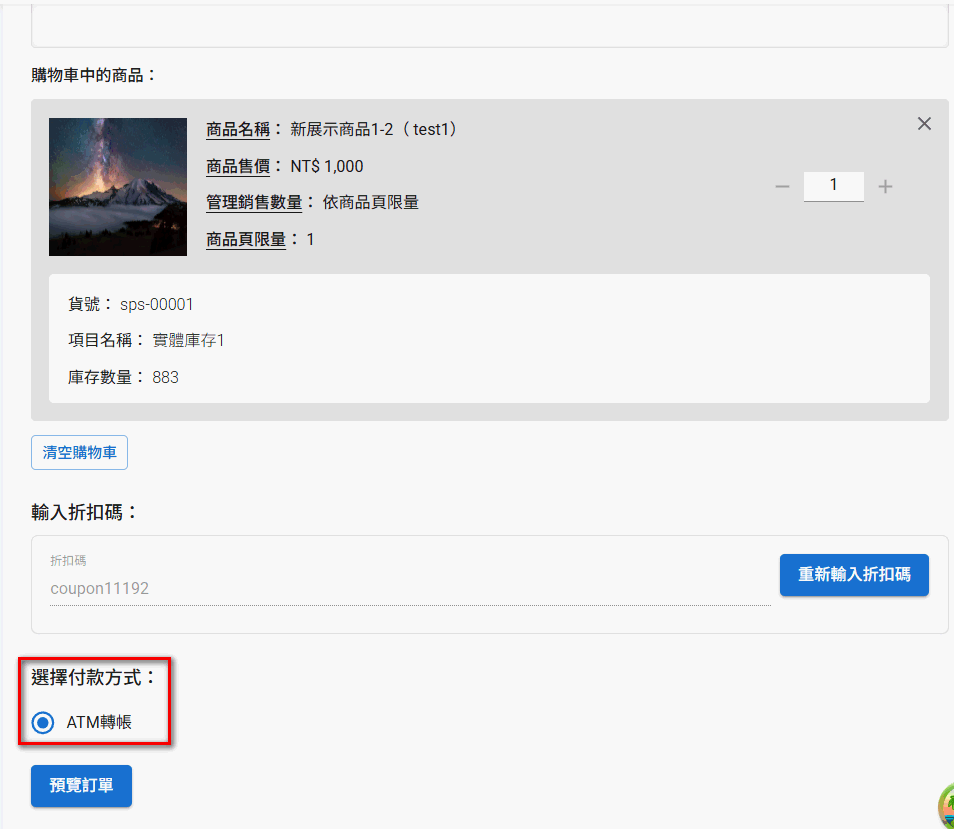Viewport: 954px width, 829px height.
Task: Select the ATM轉帳 radio button
Action: [x=43, y=723]
